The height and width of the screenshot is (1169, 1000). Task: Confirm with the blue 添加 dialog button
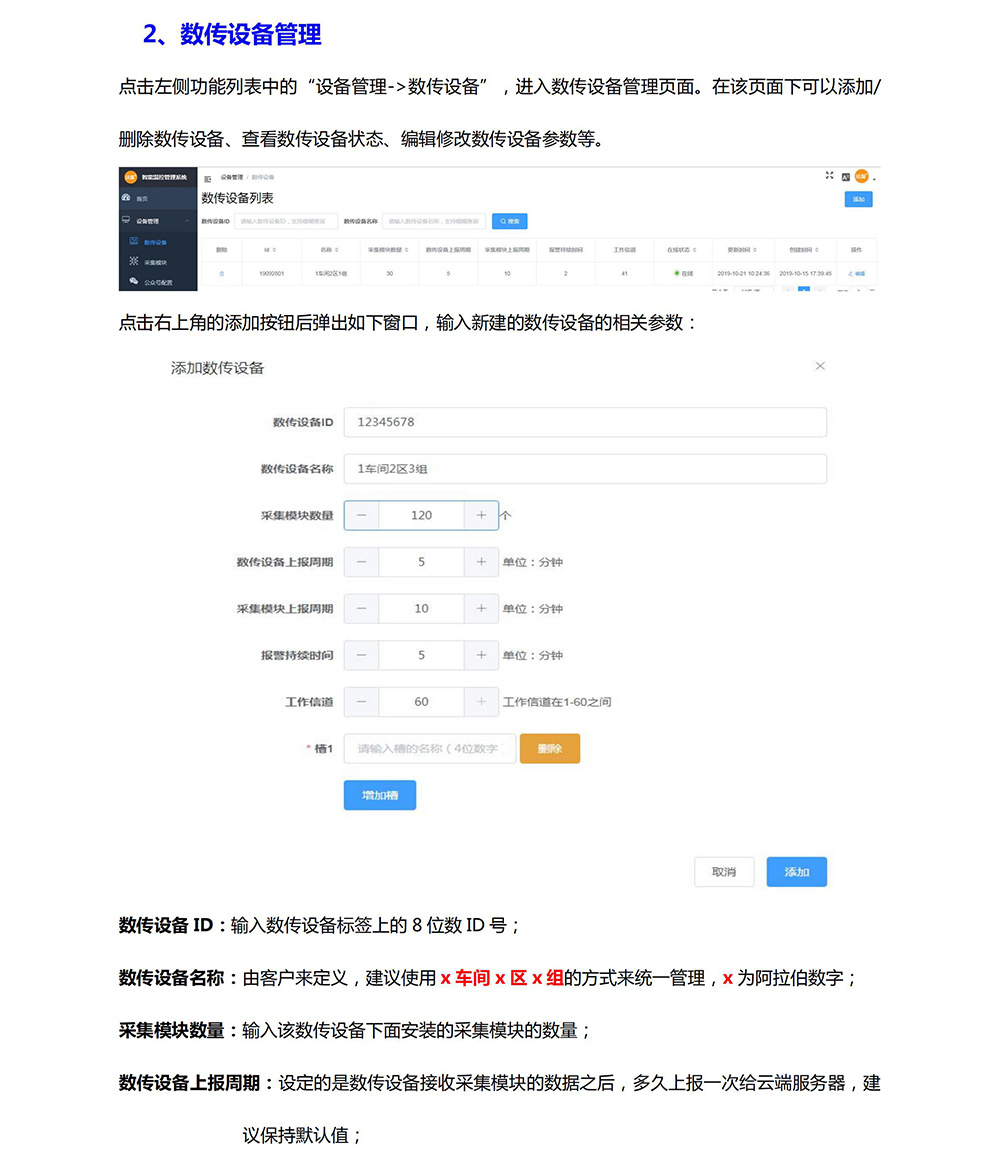coord(796,872)
